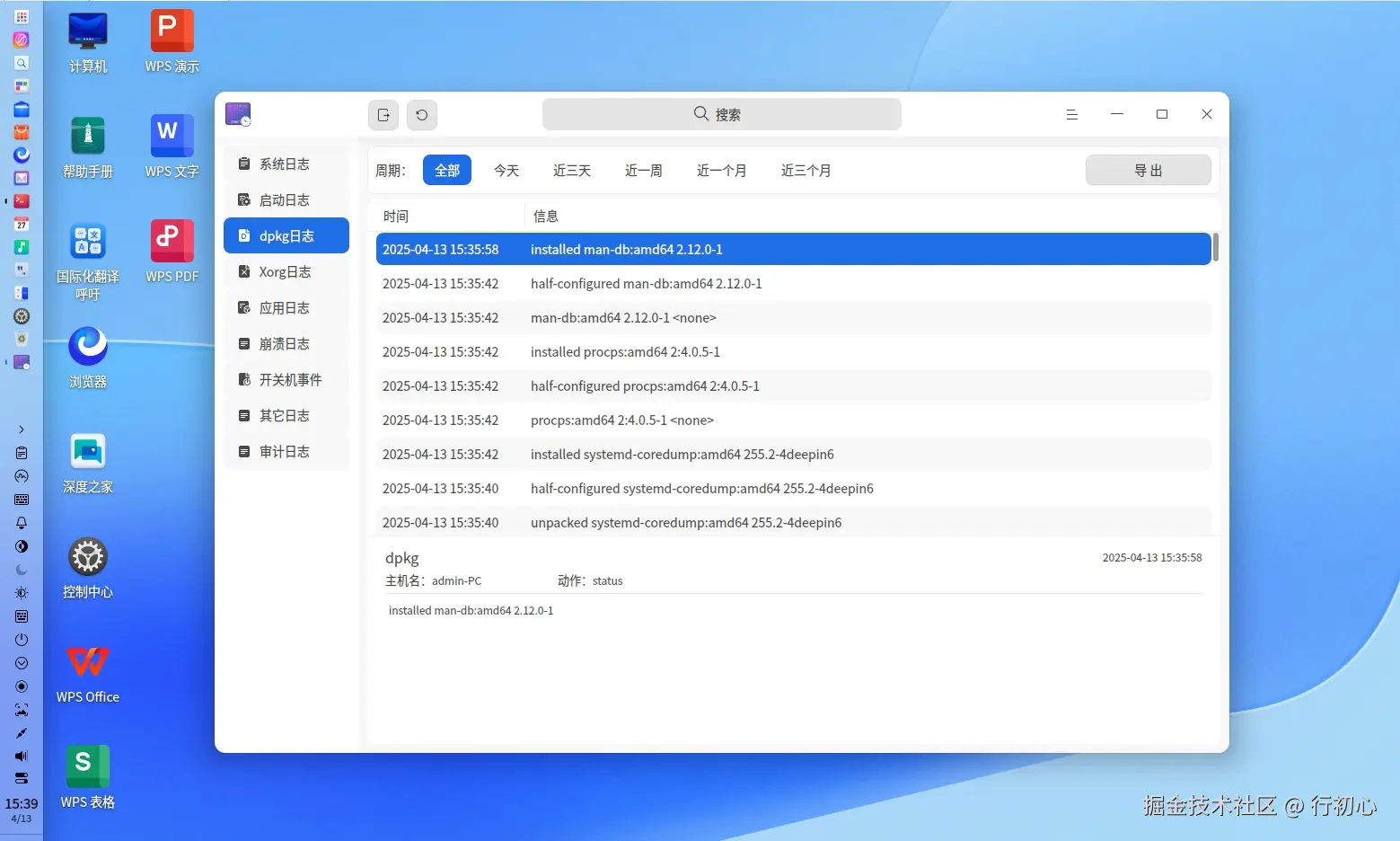This screenshot has width=1400, height=841.
Task: Filter logs to 近一个月
Action: (x=722, y=171)
